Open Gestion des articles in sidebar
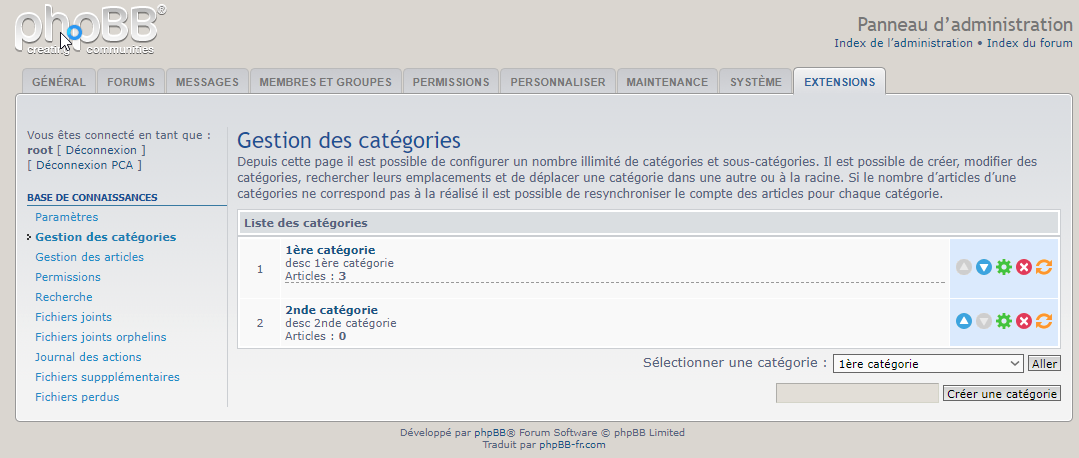This screenshot has height=458, width=1079. click(x=89, y=257)
